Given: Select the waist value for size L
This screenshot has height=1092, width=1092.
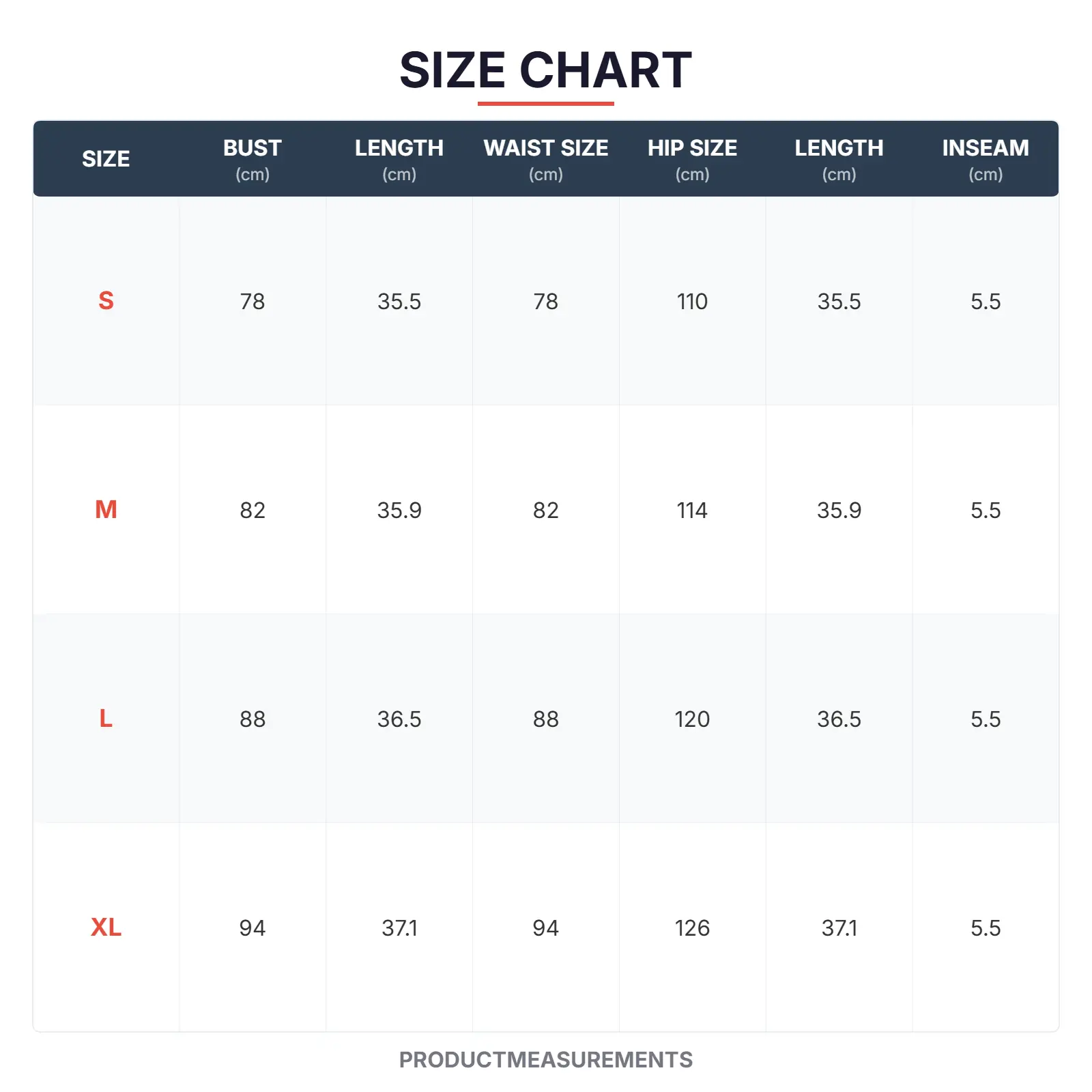Looking at the screenshot, I should click(x=545, y=719).
